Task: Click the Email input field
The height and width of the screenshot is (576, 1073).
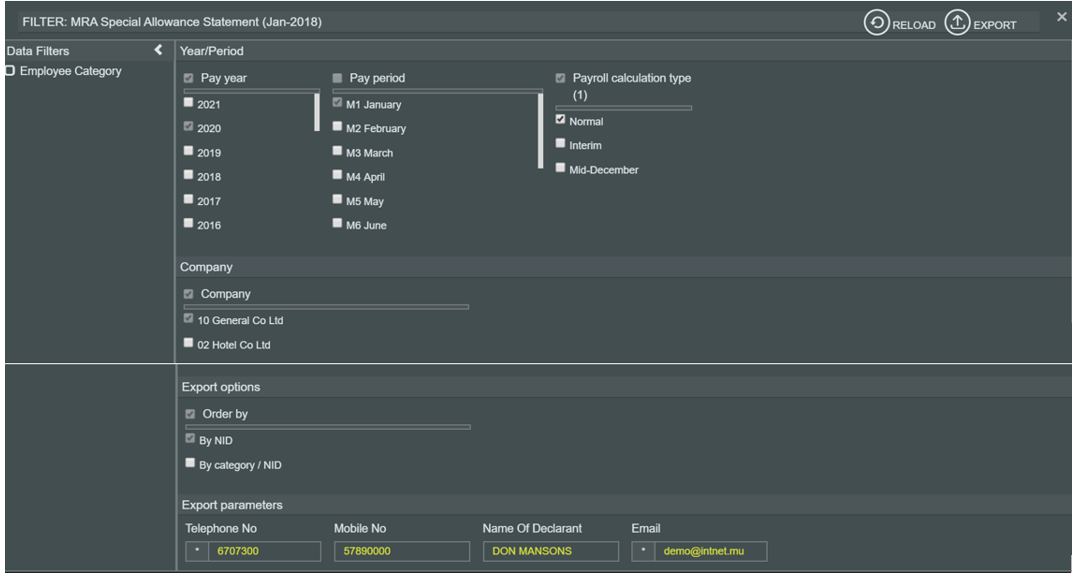Action: coord(711,551)
